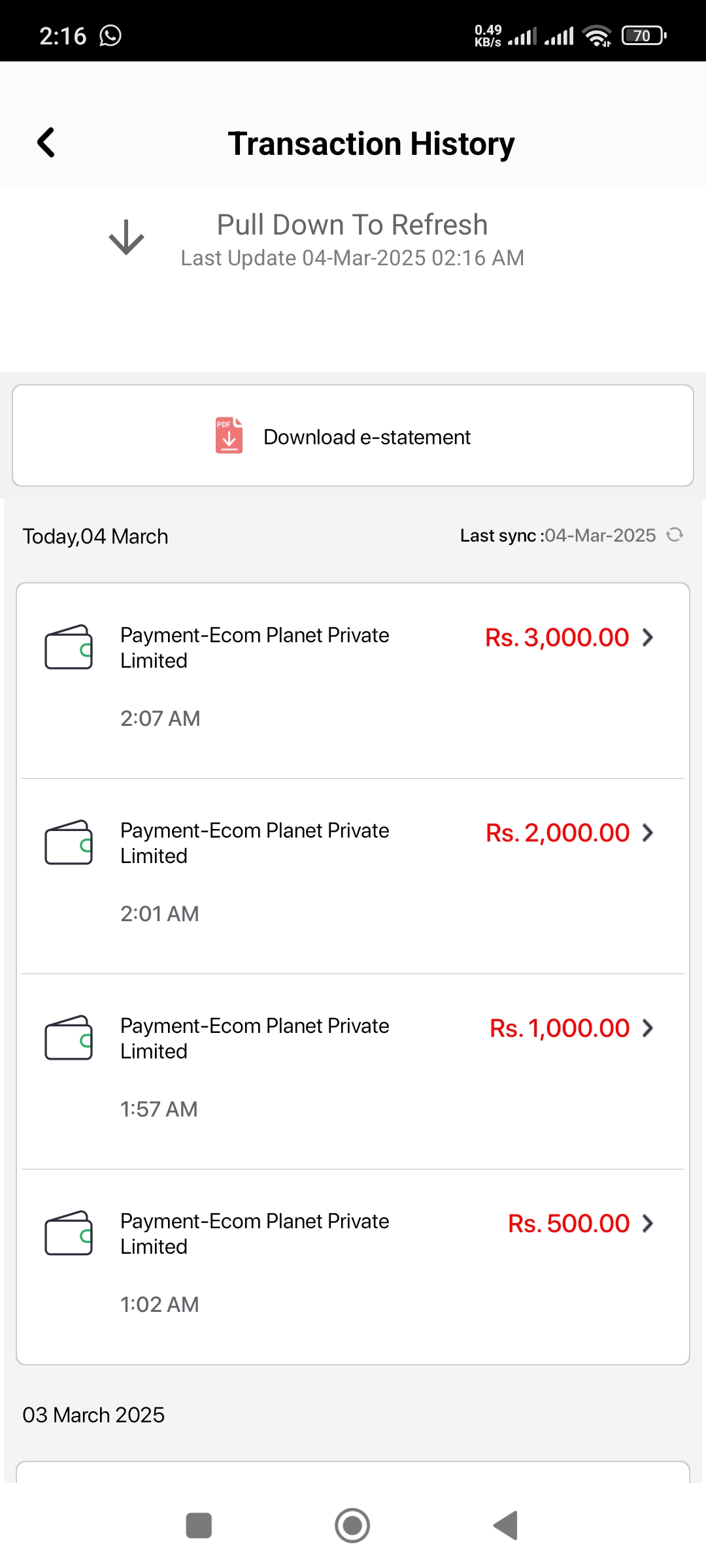Click the wallet icon for the 2:01 AM payment

point(69,842)
